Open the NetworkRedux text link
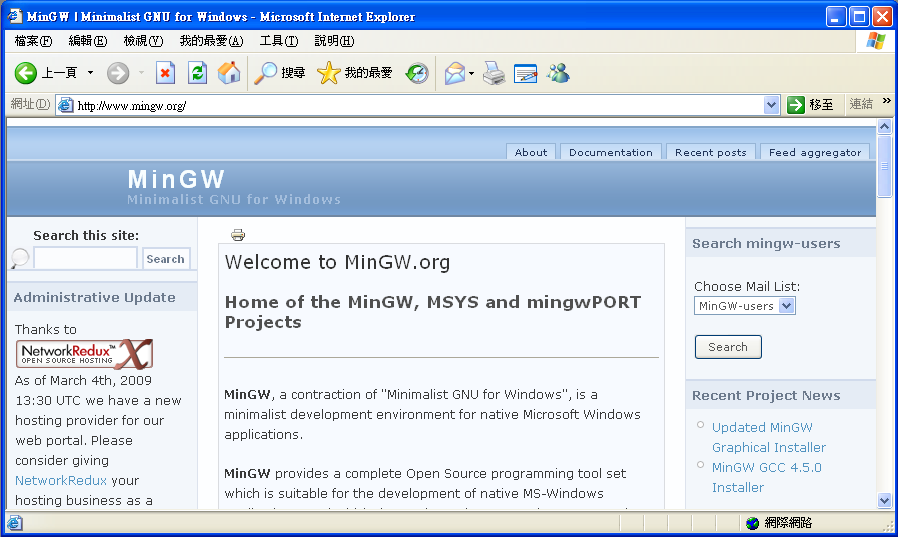898x537 pixels. (x=61, y=480)
